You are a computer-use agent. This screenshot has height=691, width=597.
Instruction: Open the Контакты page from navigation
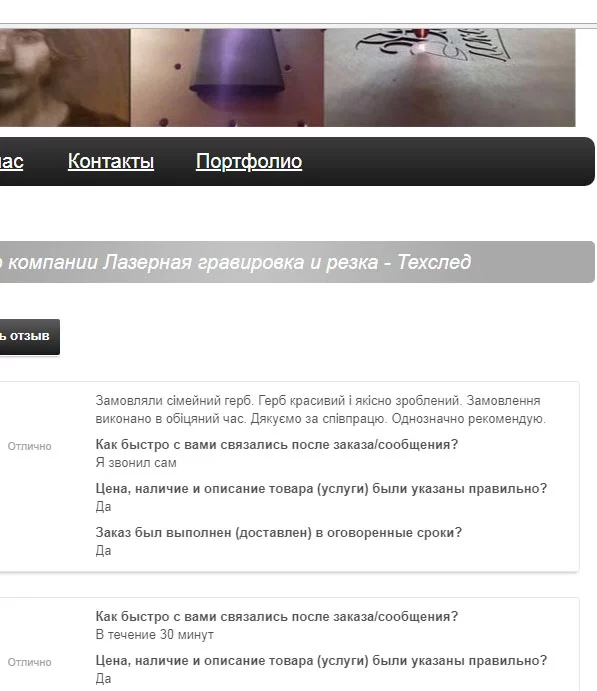[x=111, y=161]
